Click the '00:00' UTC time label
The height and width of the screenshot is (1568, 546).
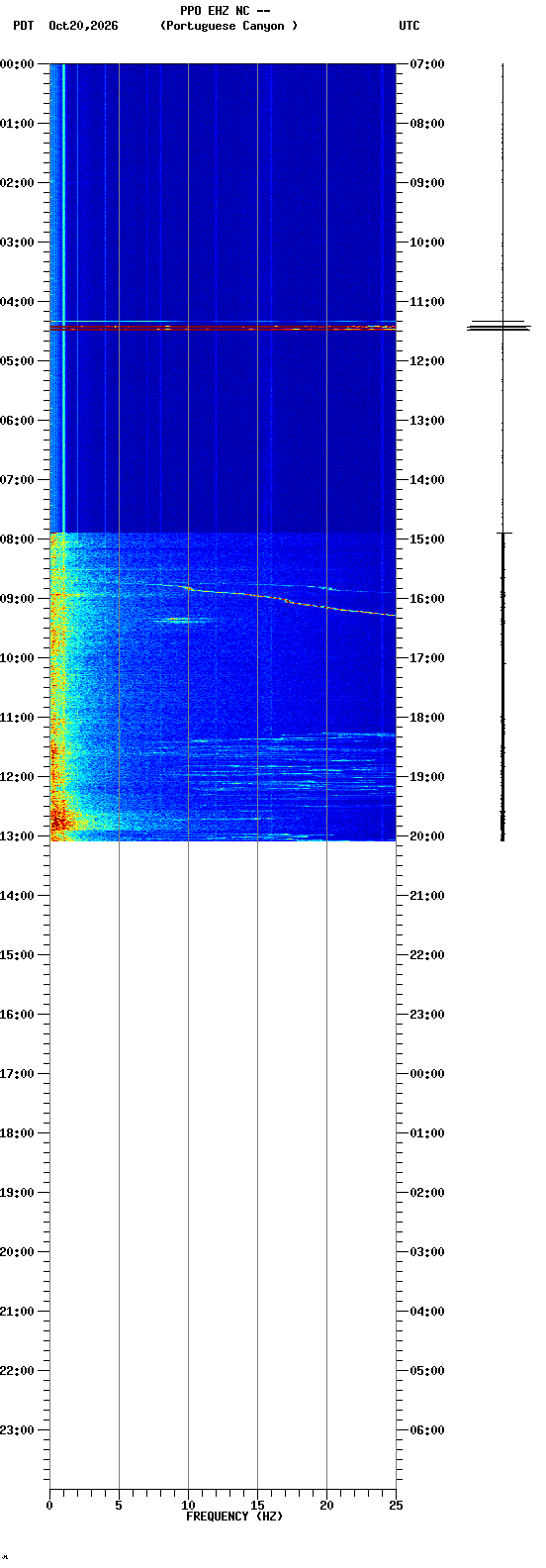[x=427, y=1074]
